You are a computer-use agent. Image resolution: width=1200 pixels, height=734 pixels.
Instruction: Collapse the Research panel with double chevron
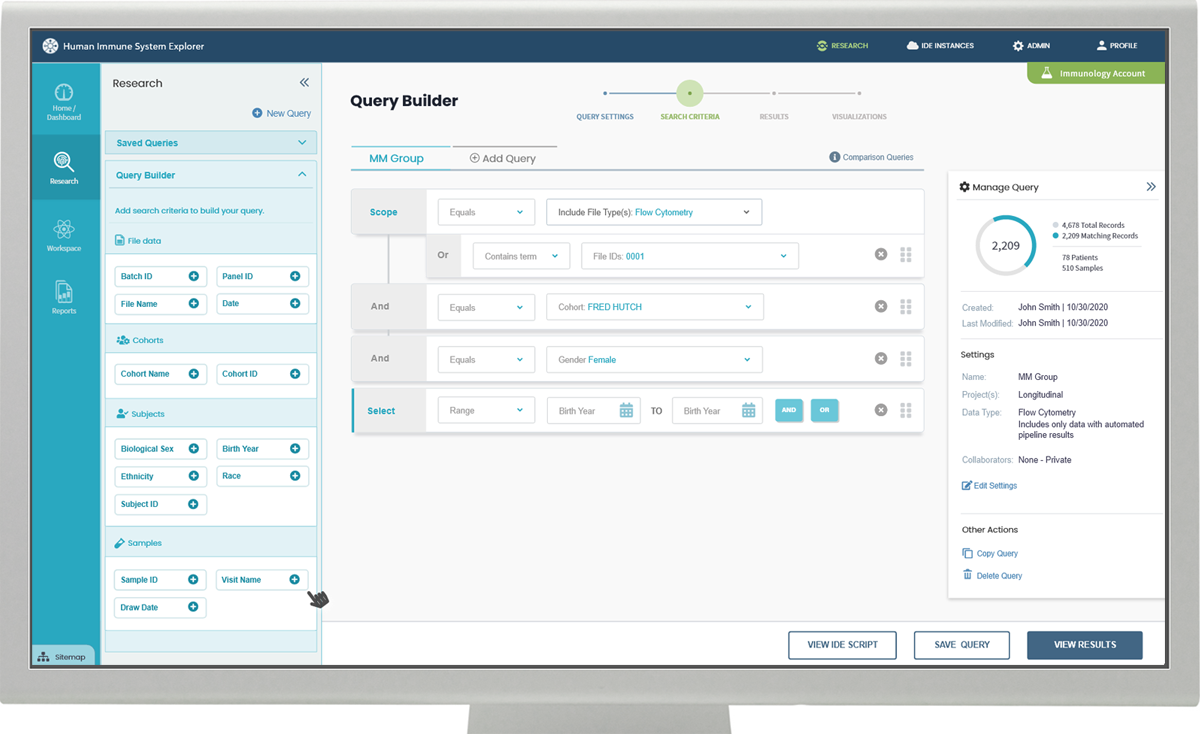coord(304,83)
